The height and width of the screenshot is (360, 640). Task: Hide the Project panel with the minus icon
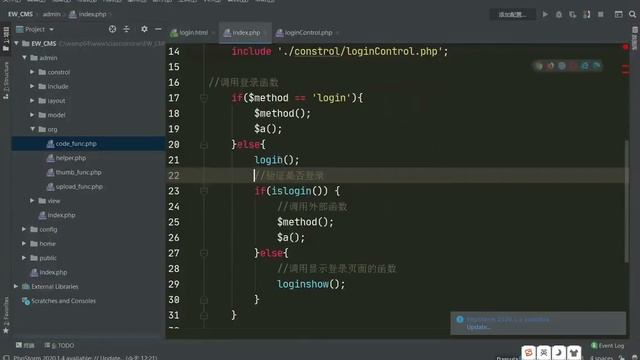158,29
